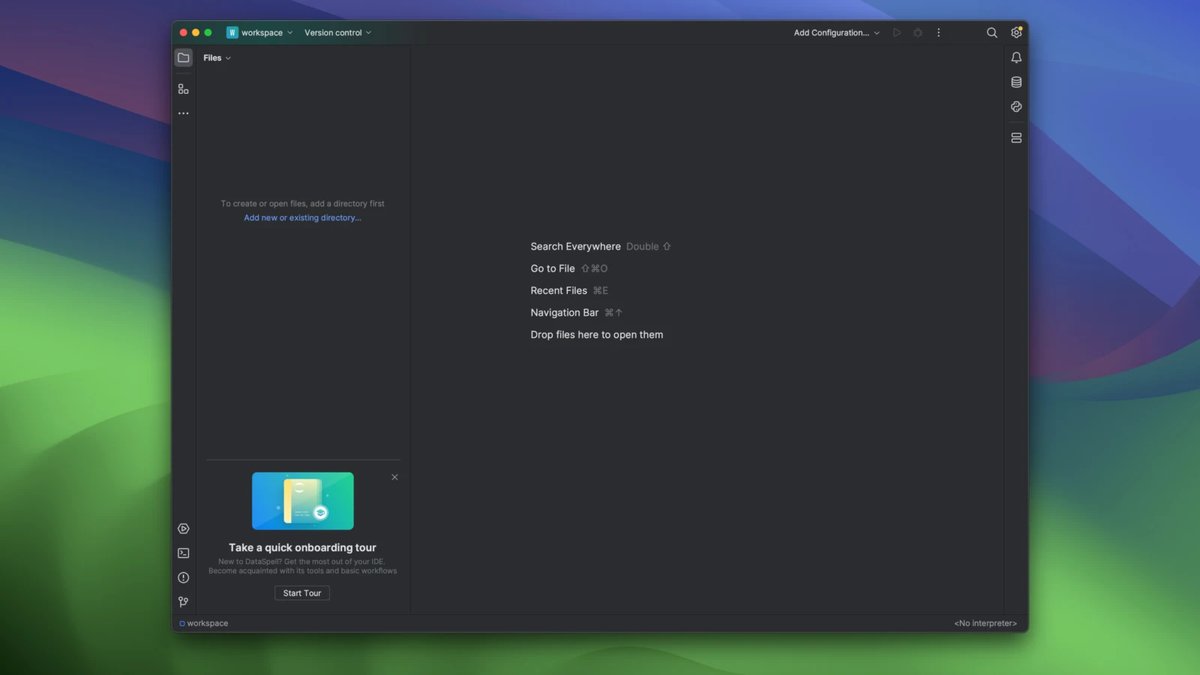Open the Files view options chevron
The image size is (1200, 675).
tap(228, 57)
